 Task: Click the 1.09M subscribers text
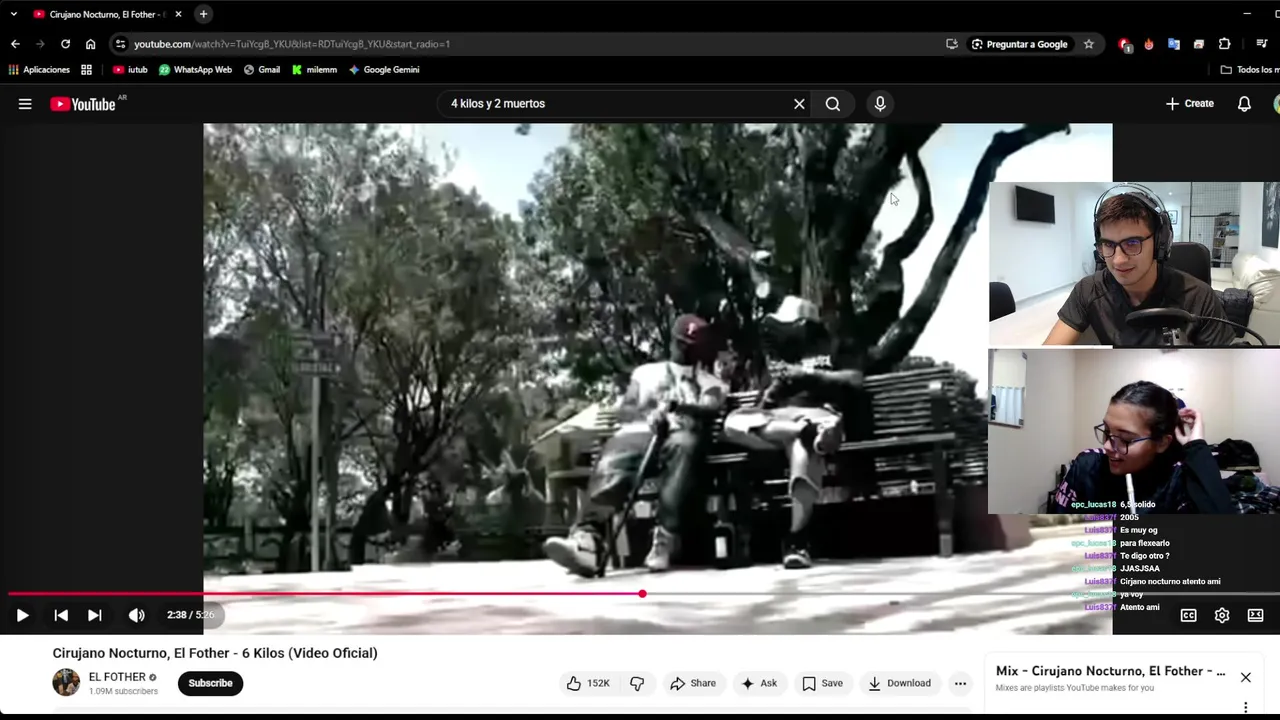(123, 691)
